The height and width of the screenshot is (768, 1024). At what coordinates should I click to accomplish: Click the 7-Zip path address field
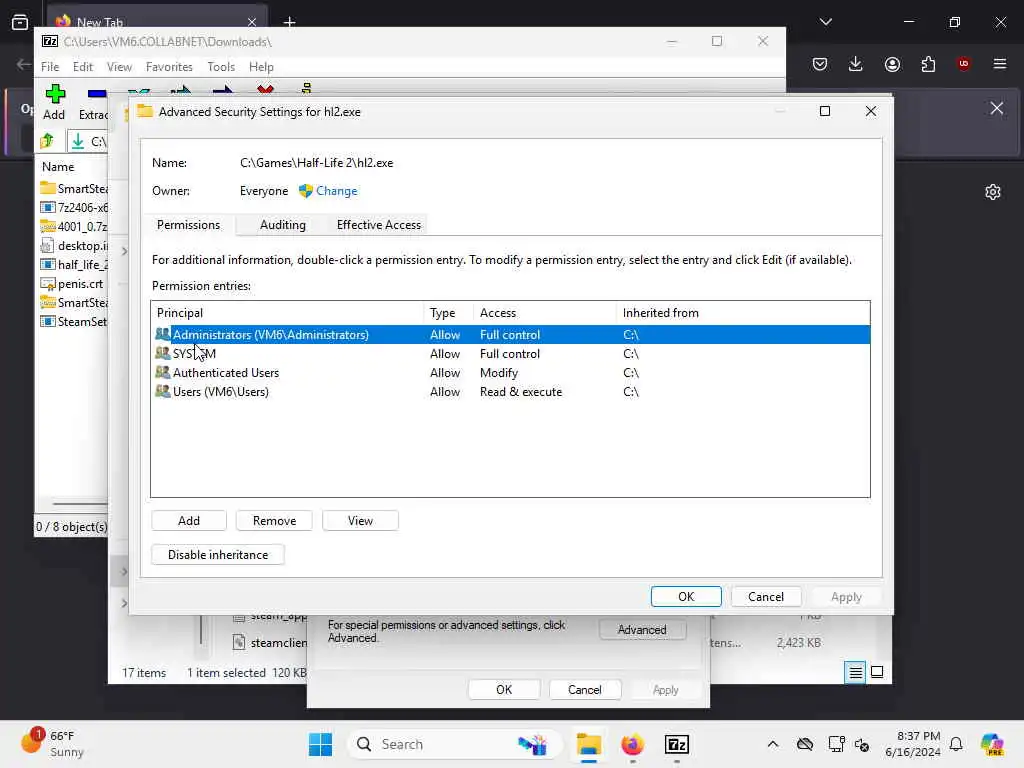88,141
